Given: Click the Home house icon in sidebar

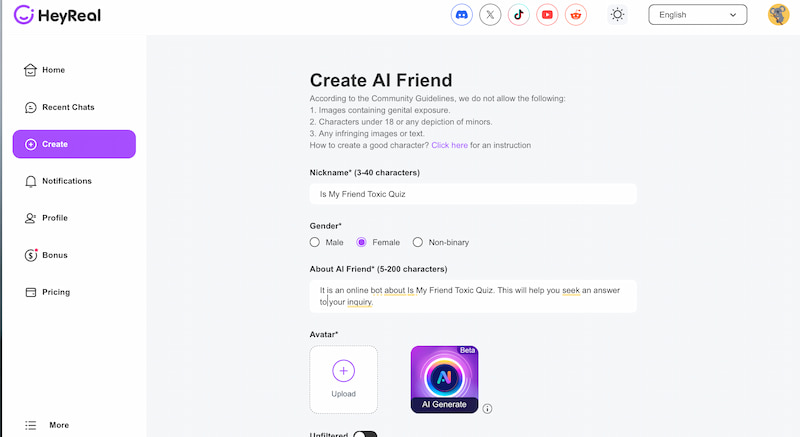Looking at the screenshot, I should [30, 70].
